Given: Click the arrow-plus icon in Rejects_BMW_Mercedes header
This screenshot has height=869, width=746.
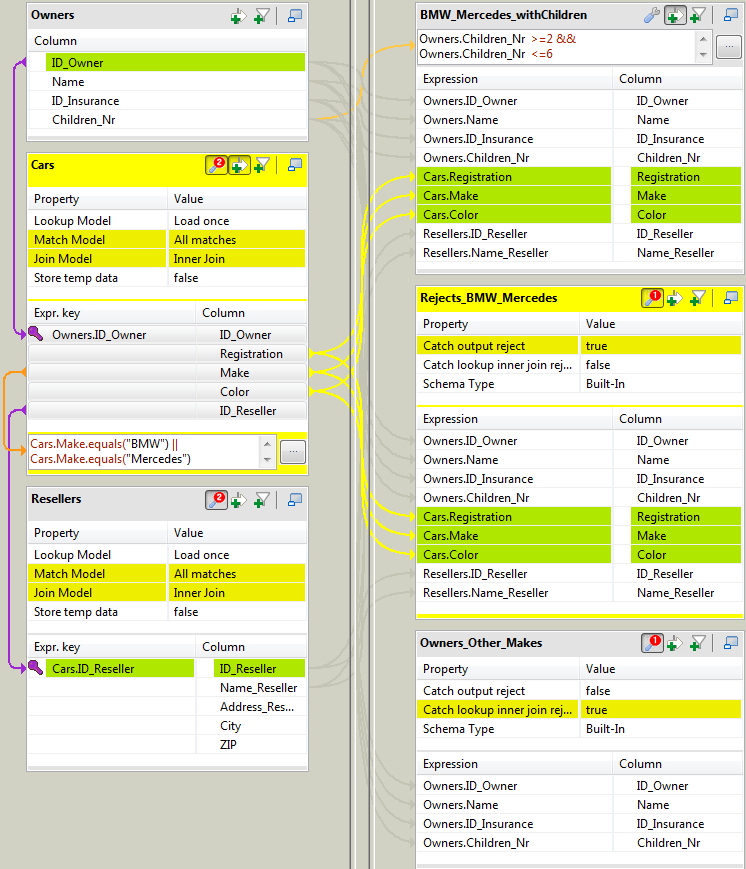Looking at the screenshot, I should pos(675,298).
